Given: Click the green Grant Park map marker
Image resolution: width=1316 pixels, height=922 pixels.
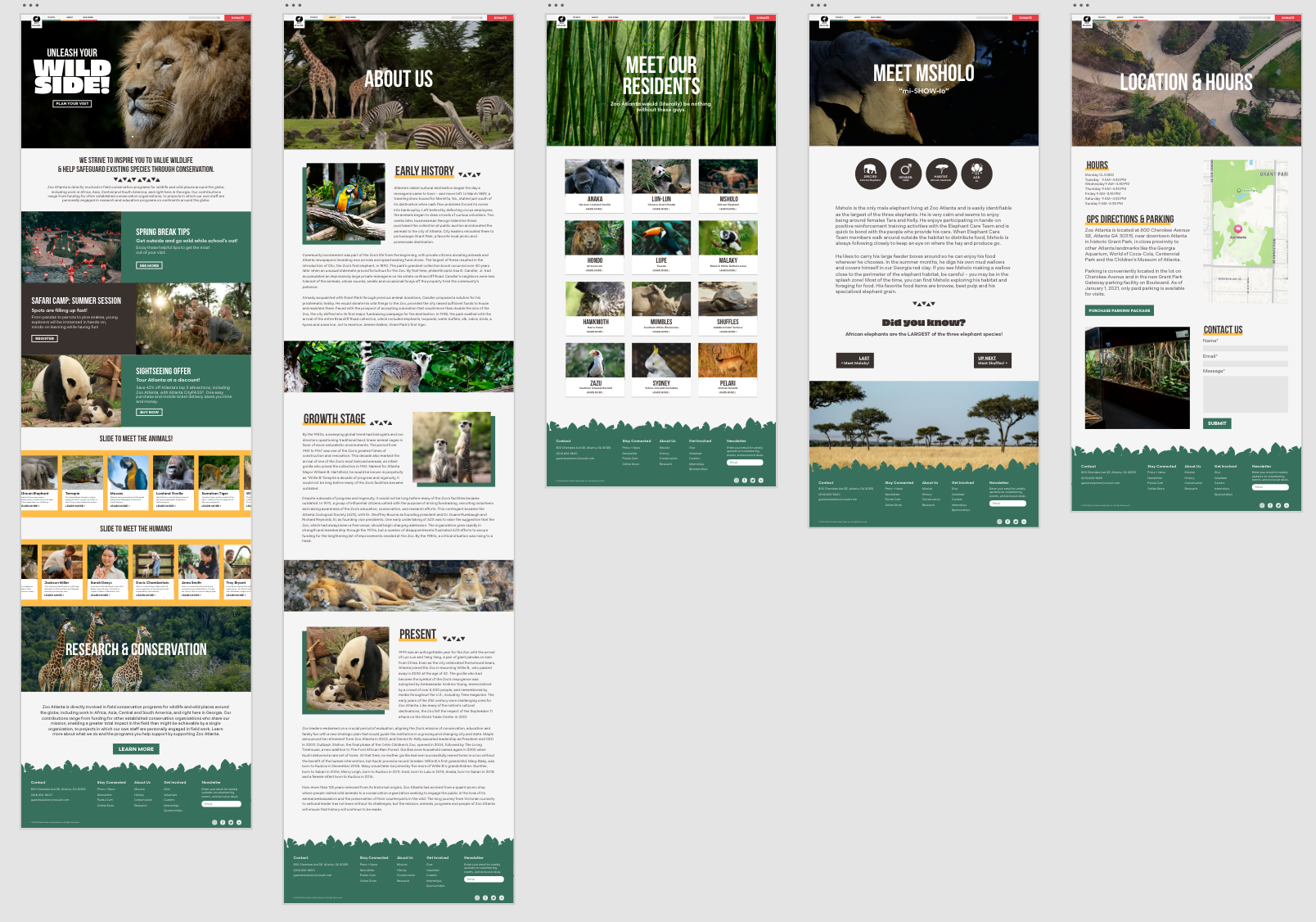Looking at the screenshot, I should [x=1238, y=190].
